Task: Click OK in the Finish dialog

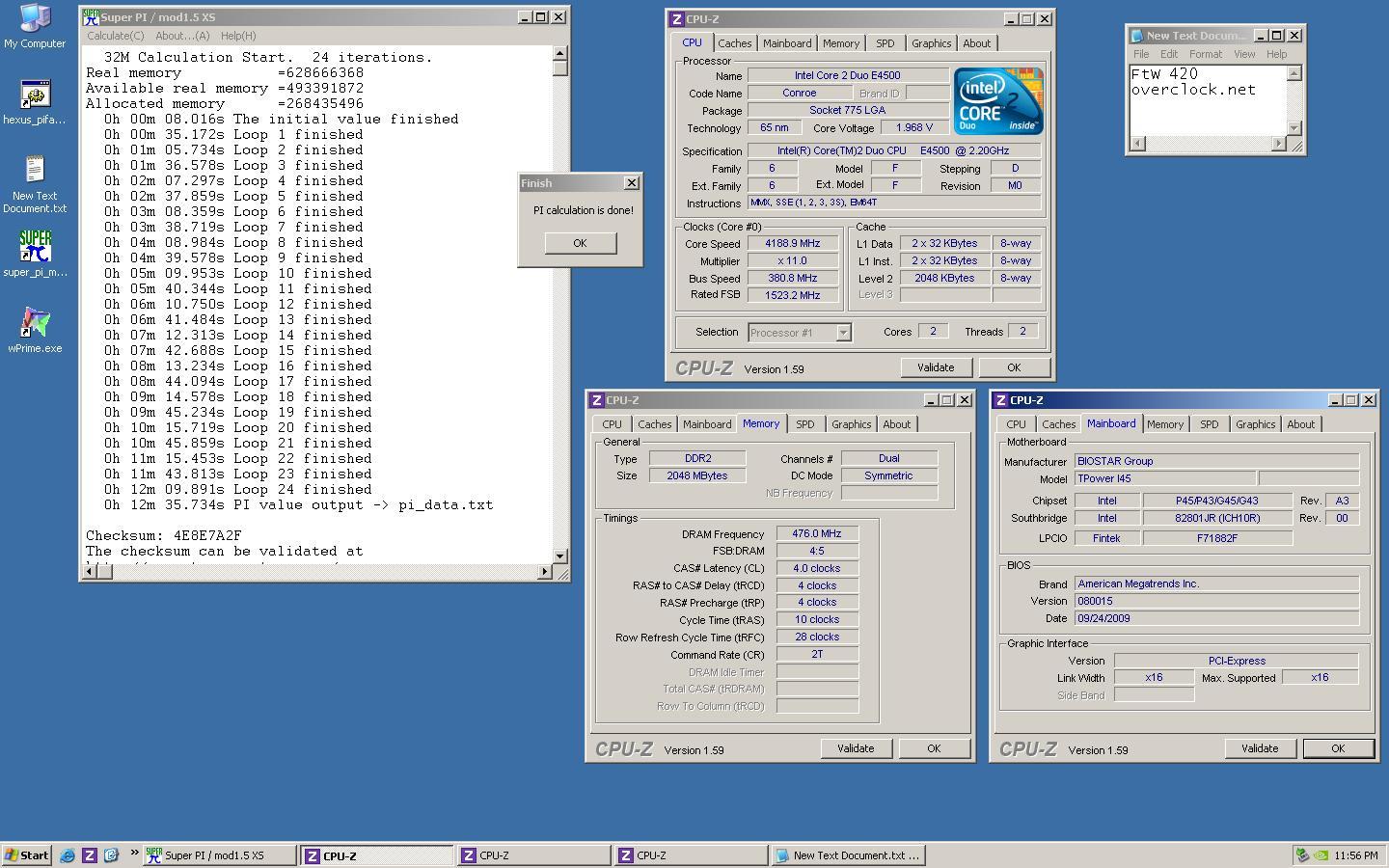Action: 580,243
